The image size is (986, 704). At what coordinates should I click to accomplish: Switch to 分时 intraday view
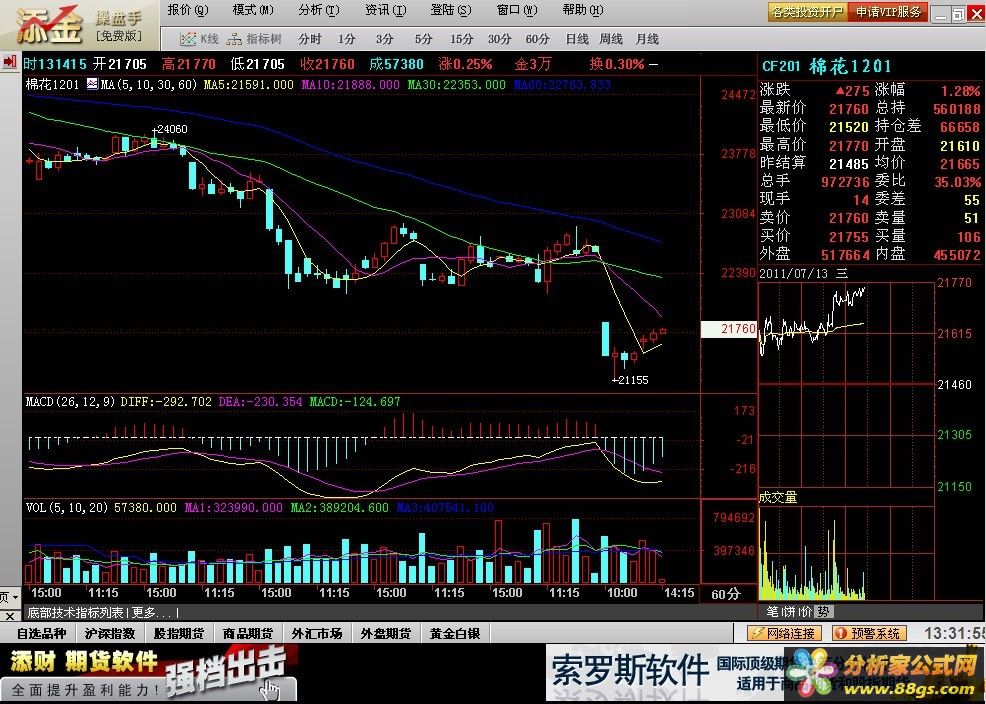click(310, 39)
